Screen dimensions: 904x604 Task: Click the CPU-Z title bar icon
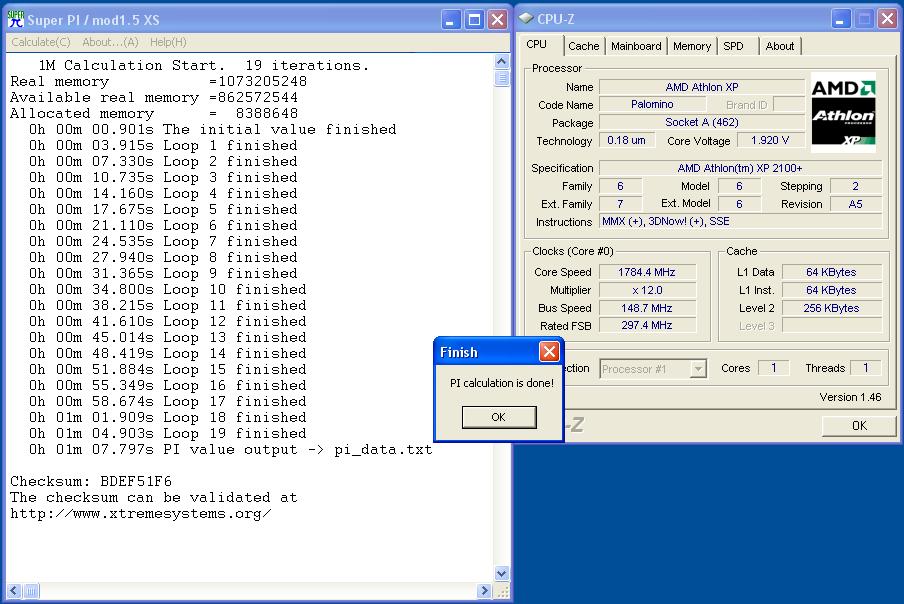pos(526,18)
